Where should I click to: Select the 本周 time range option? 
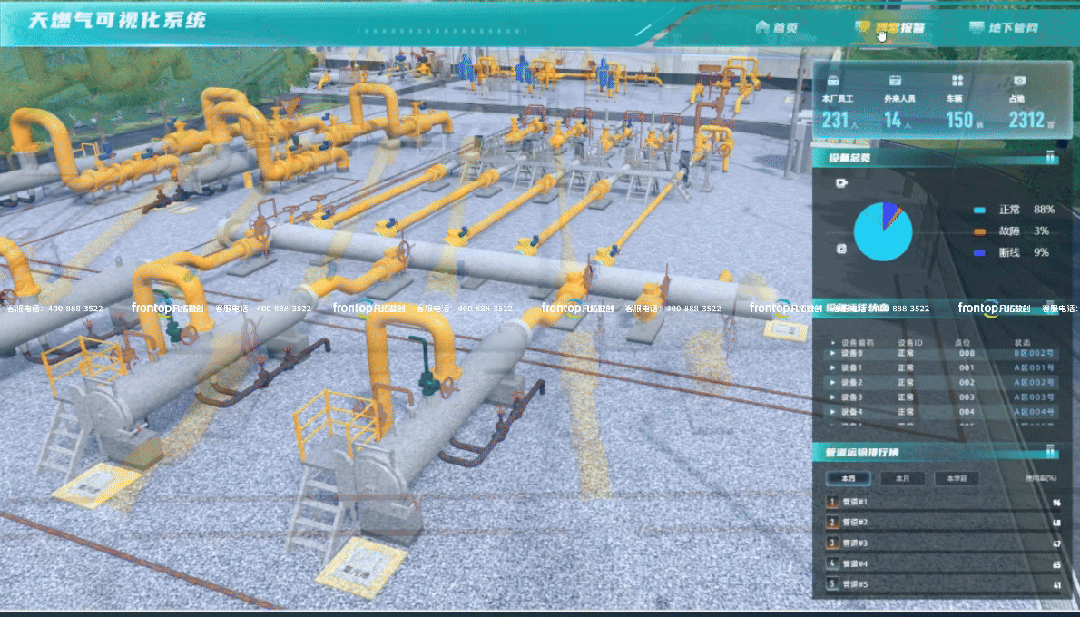pyautogui.click(x=848, y=478)
